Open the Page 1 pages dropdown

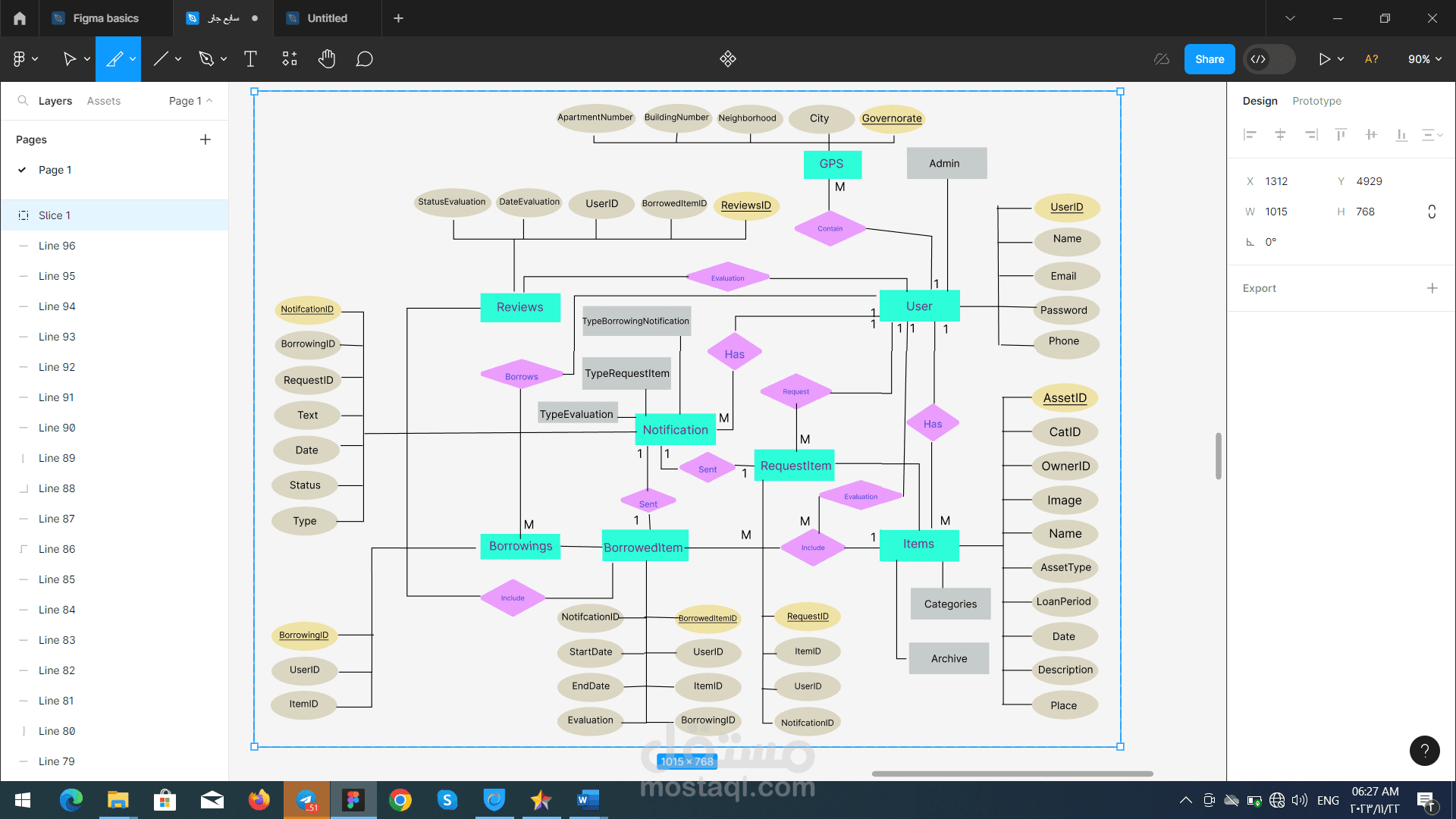coord(190,101)
